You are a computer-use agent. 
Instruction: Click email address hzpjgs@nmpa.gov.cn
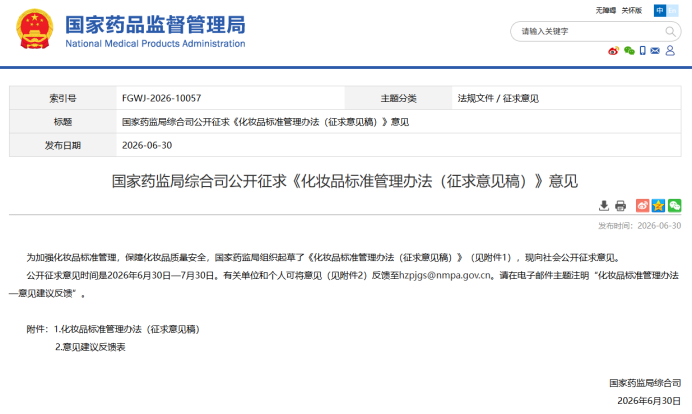pyautogui.click(x=445, y=275)
